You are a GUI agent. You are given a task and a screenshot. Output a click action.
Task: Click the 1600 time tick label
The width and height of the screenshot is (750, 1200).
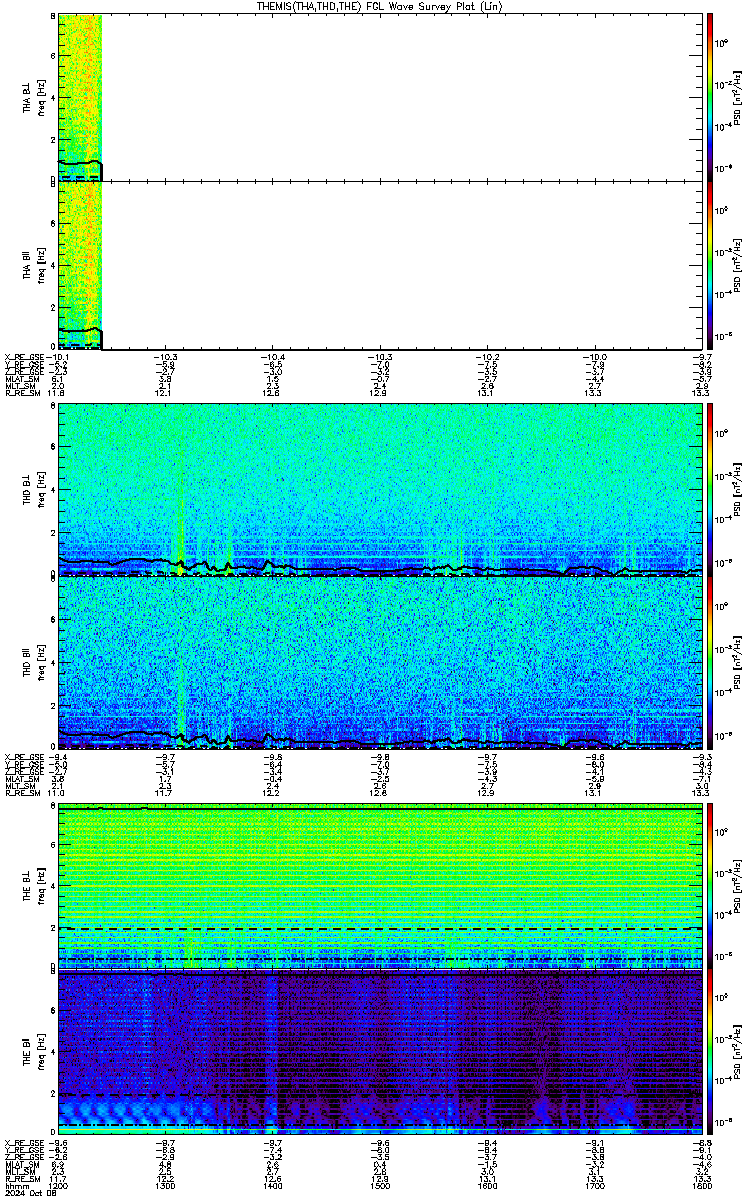coord(487,1186)
